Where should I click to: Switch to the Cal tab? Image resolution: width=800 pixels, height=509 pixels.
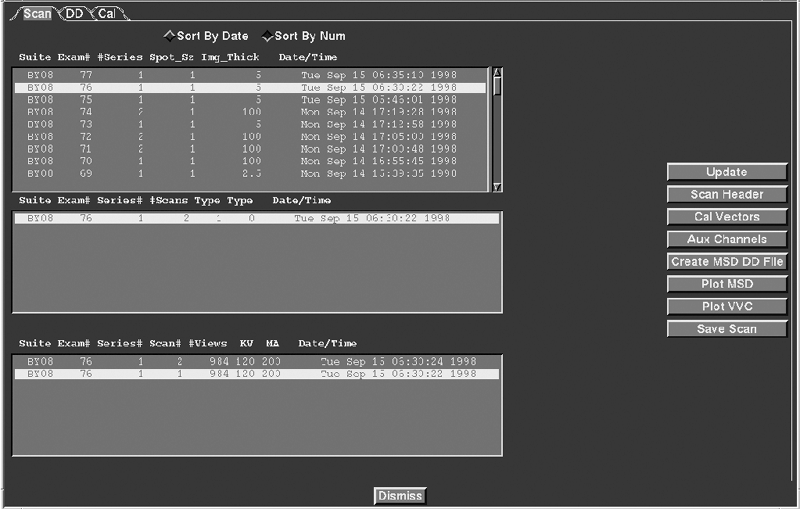click(105, 13)
